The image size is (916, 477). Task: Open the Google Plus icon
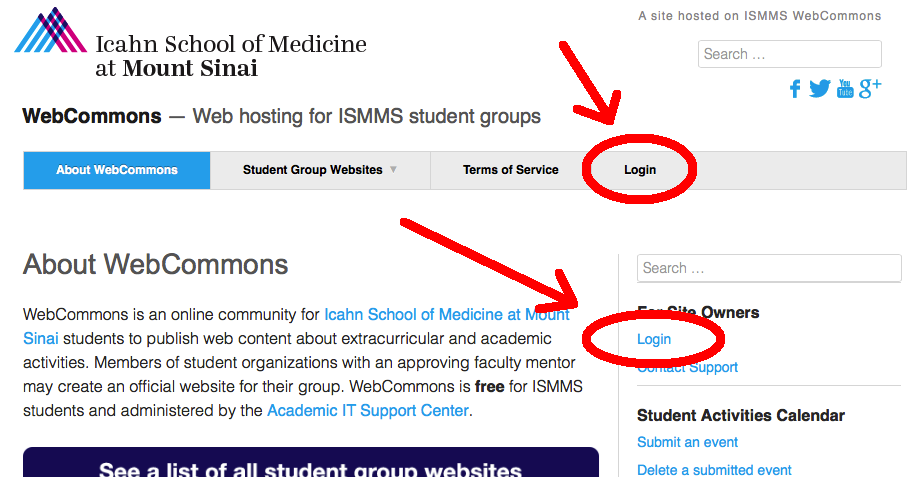[870, 88]
